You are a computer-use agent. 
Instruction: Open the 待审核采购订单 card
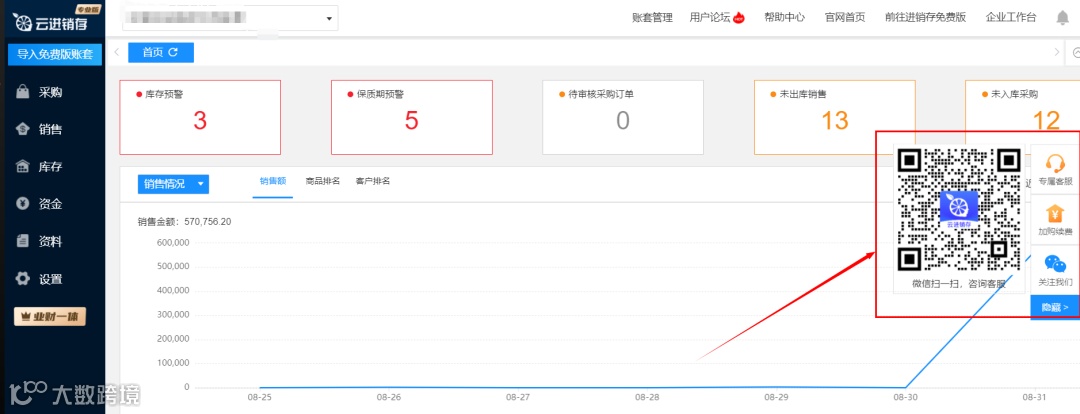(623, 117)
